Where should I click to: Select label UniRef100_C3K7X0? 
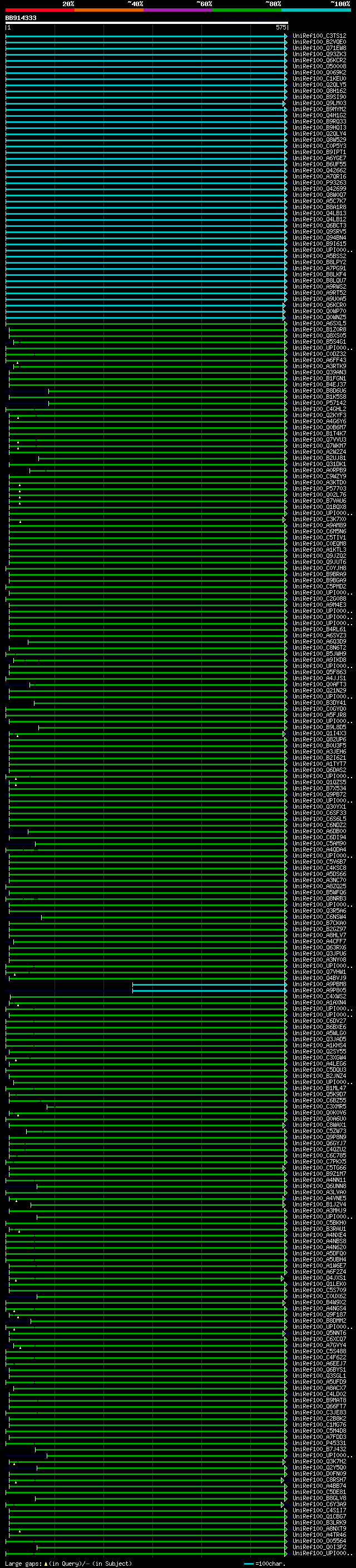319,519
